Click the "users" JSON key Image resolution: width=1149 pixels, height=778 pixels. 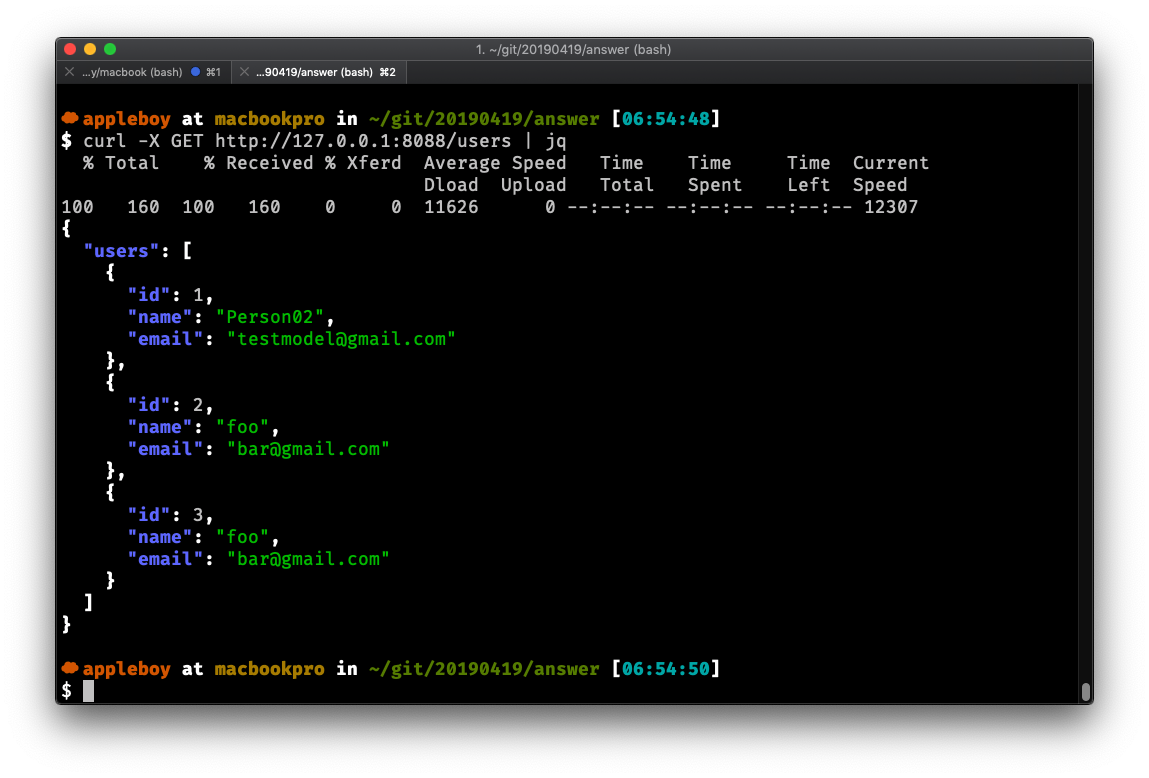121,251
